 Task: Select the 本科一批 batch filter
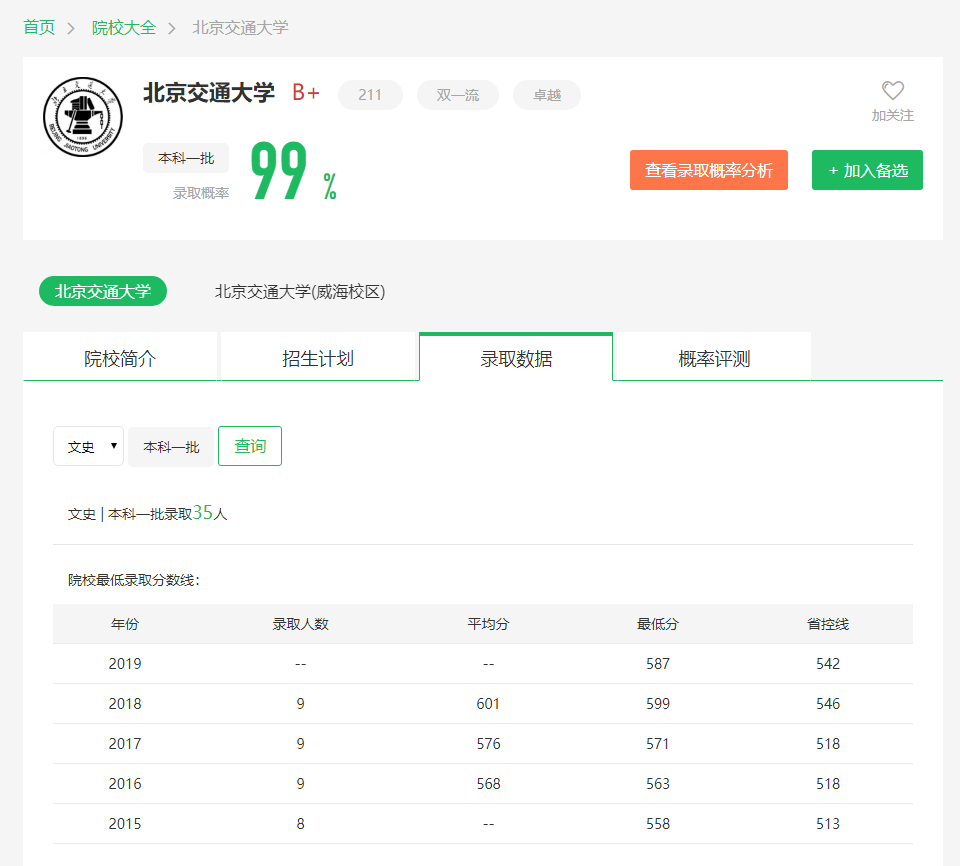[x=170, y=446]
